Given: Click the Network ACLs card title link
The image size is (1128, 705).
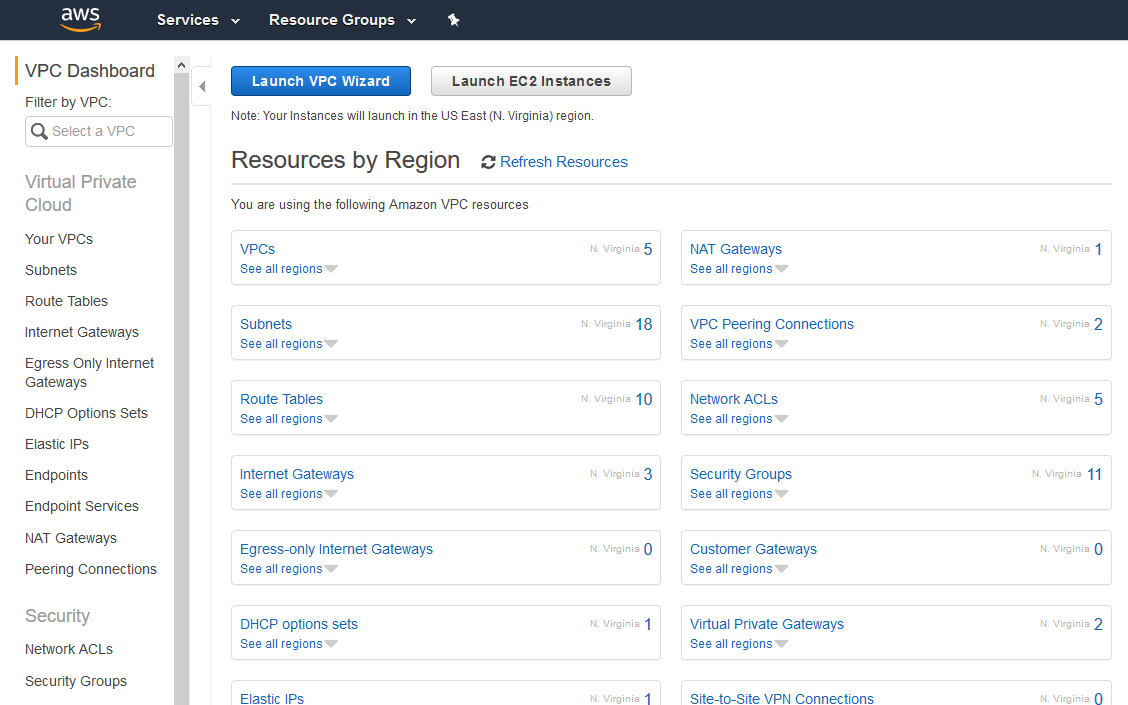Looking at the screenshot, I should [x=734, y=399].
